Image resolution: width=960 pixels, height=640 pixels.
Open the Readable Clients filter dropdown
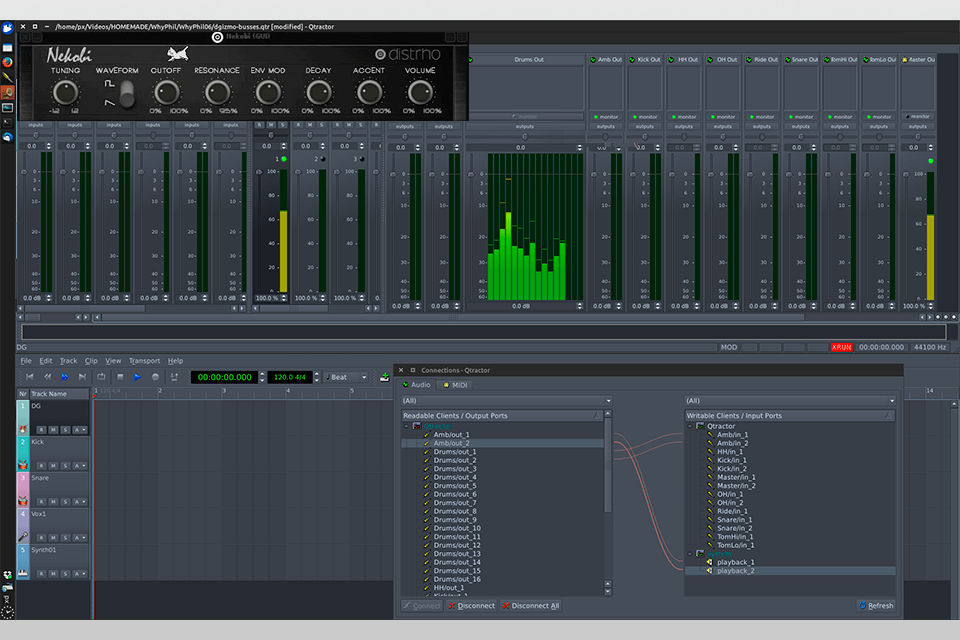tap(508, 401)
